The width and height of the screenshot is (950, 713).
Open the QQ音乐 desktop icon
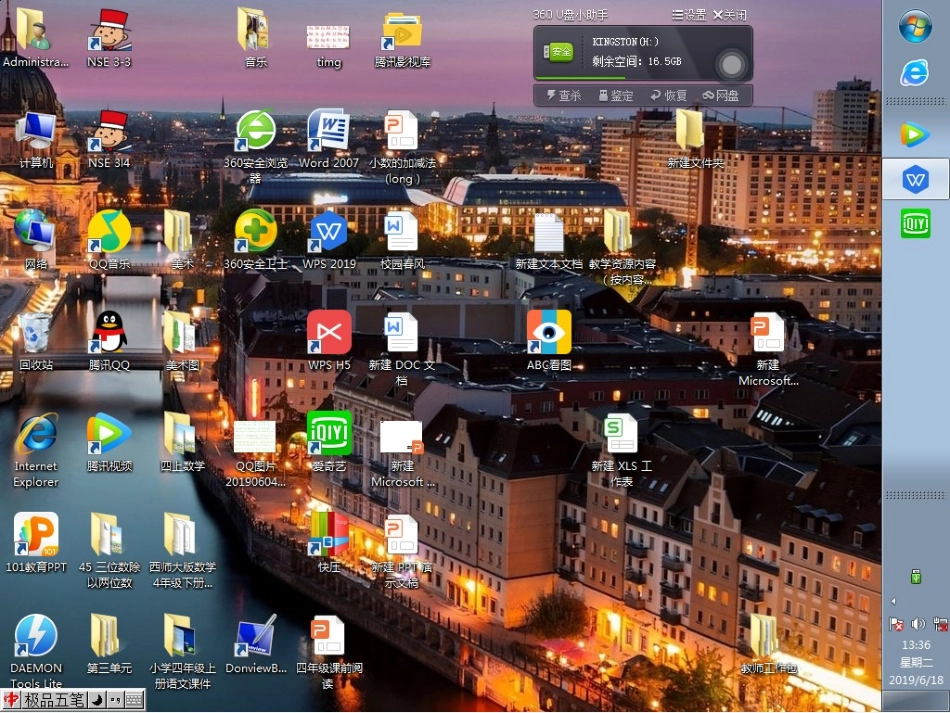[x=109, y=232]
